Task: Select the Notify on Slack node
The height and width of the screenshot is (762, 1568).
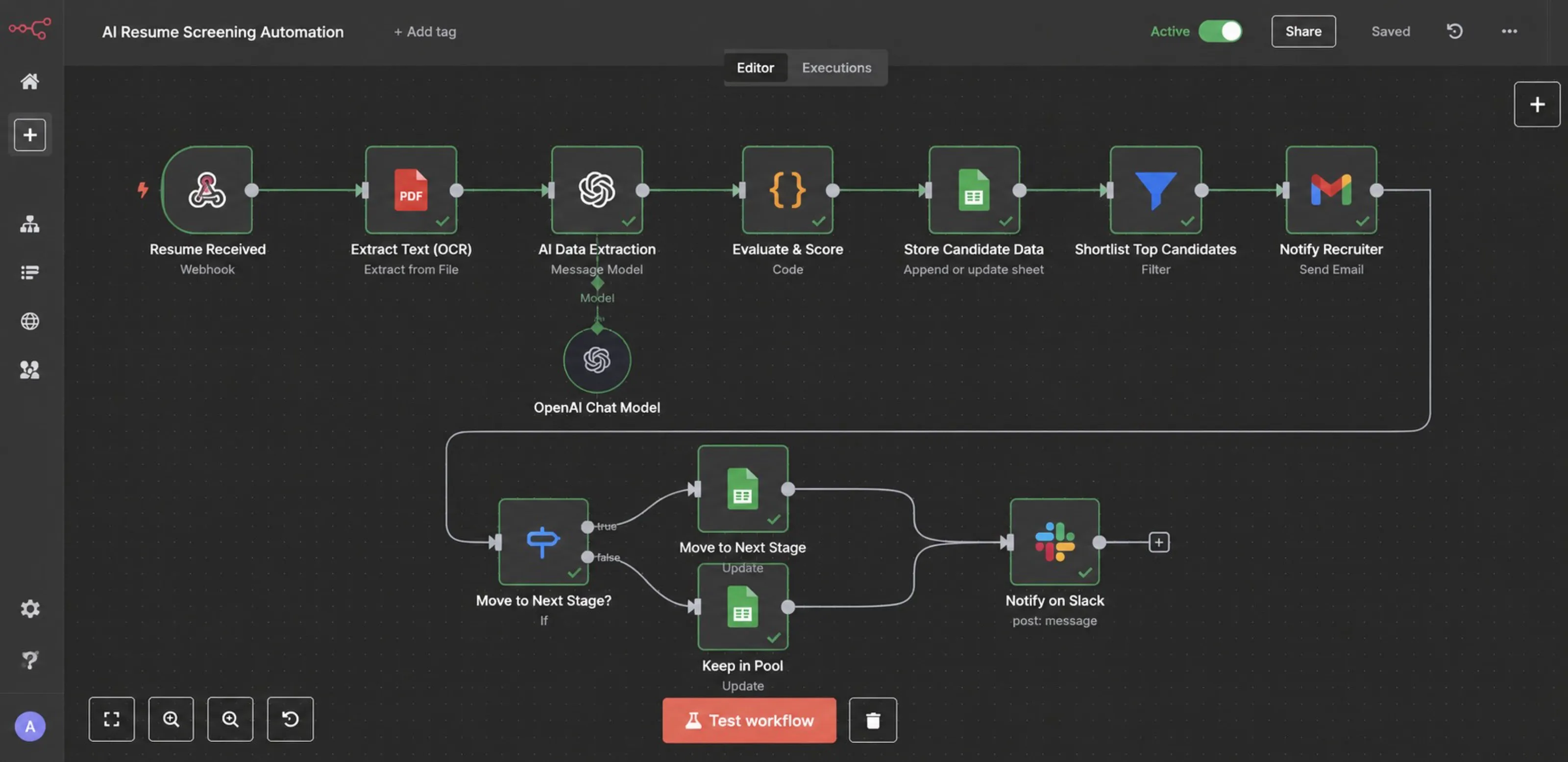Action: (1054, 542)
